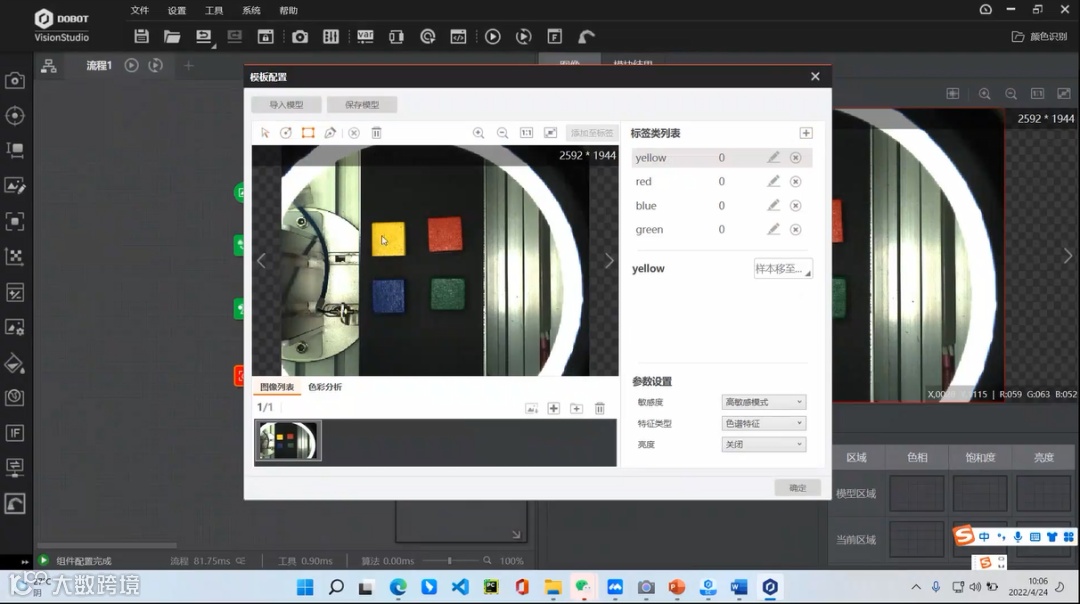This screenshot has width=1080, height=604.
Task: Add image folder to the image list
Action: [577, 408]
